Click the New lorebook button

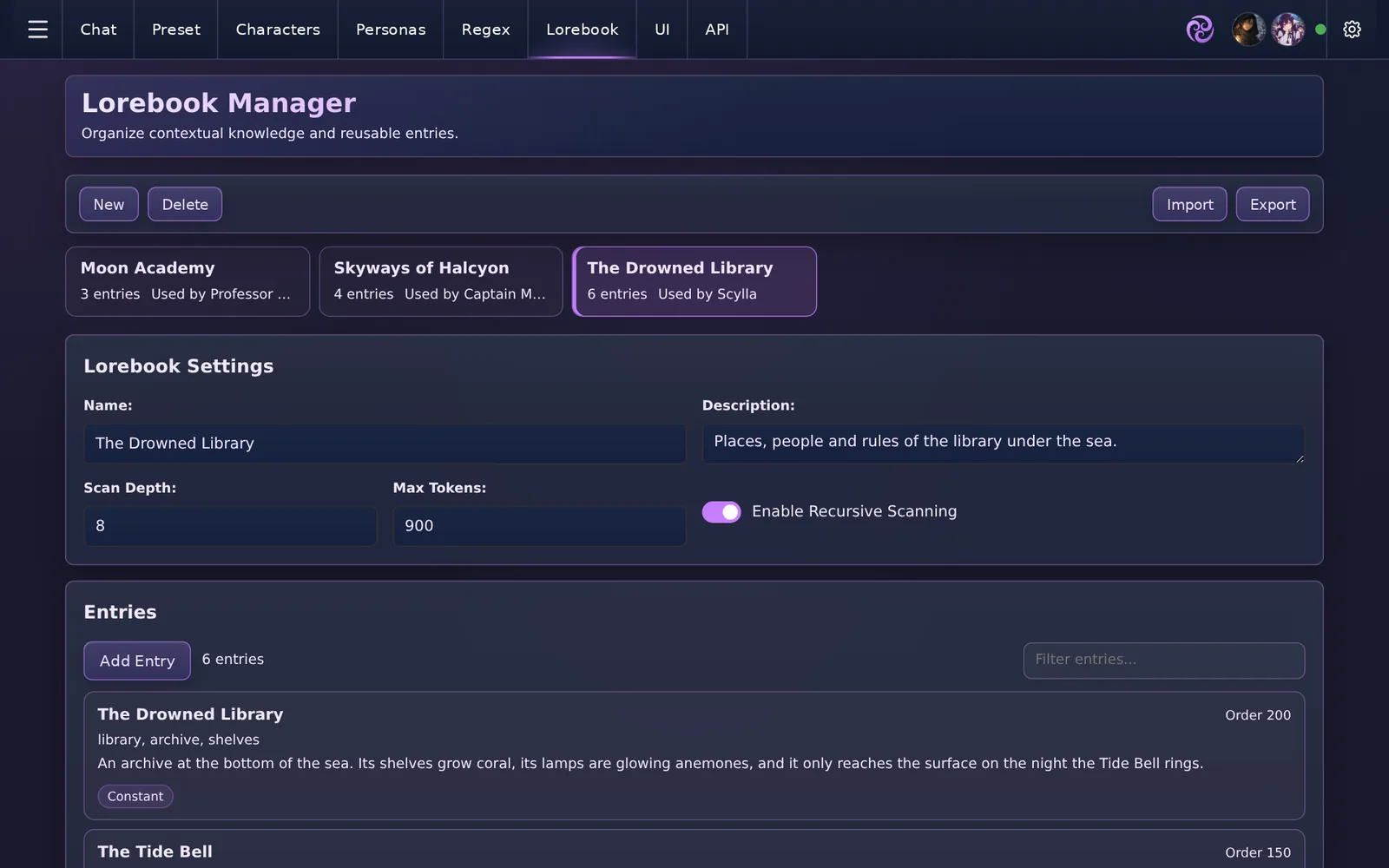click(109, 204)
